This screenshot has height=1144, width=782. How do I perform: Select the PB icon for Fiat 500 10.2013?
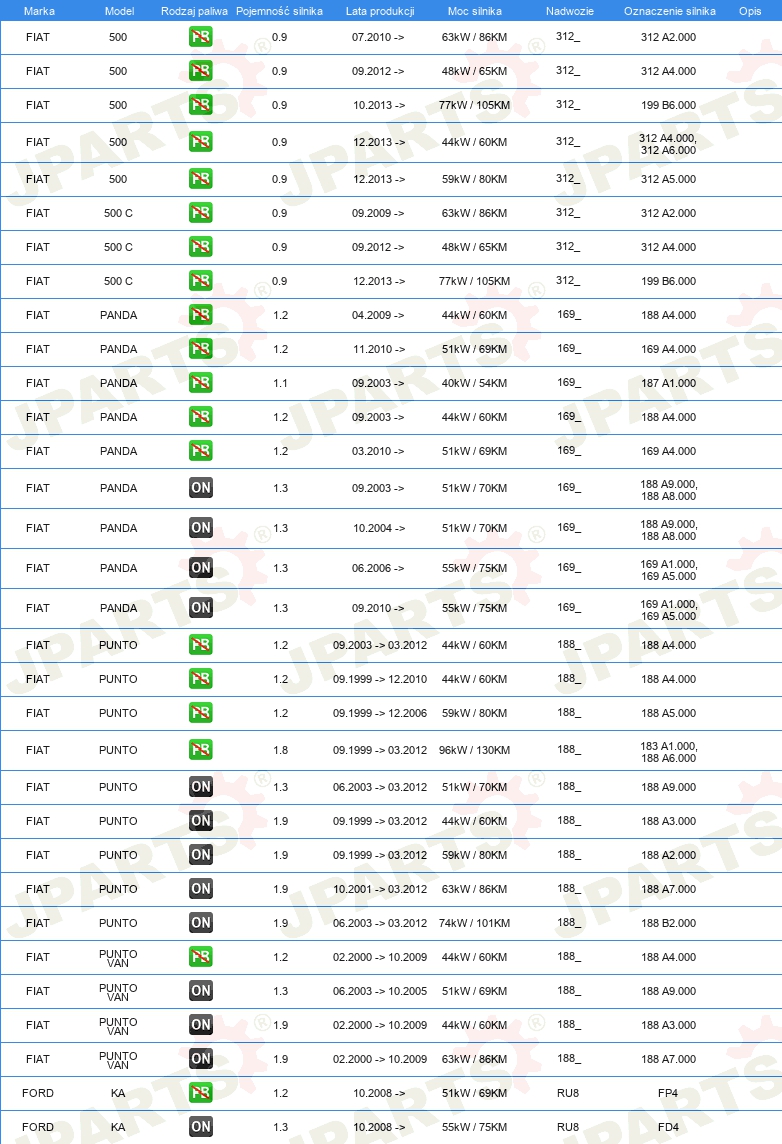pos(201,105)
